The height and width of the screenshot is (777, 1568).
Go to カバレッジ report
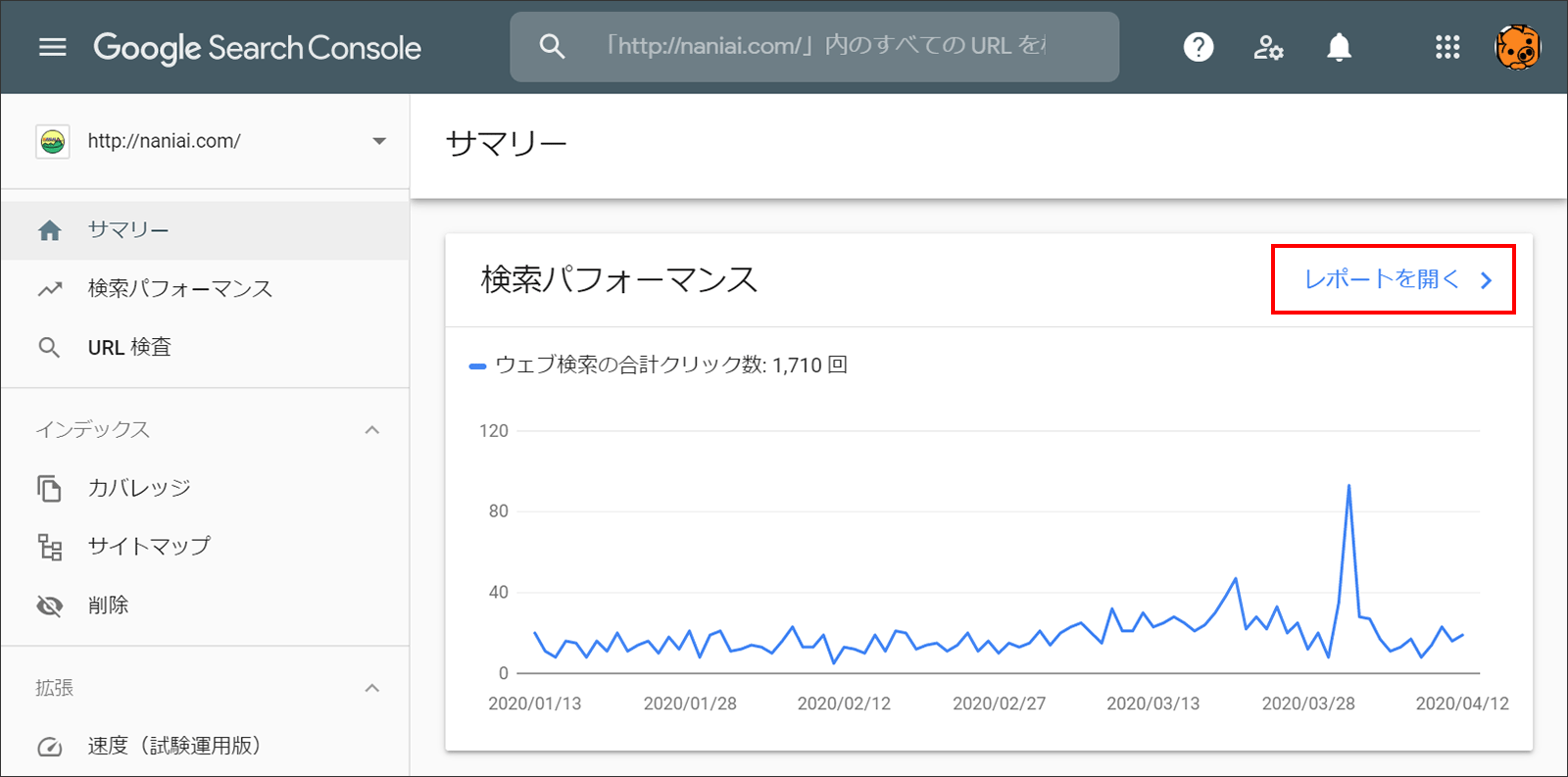click(139, 488)
